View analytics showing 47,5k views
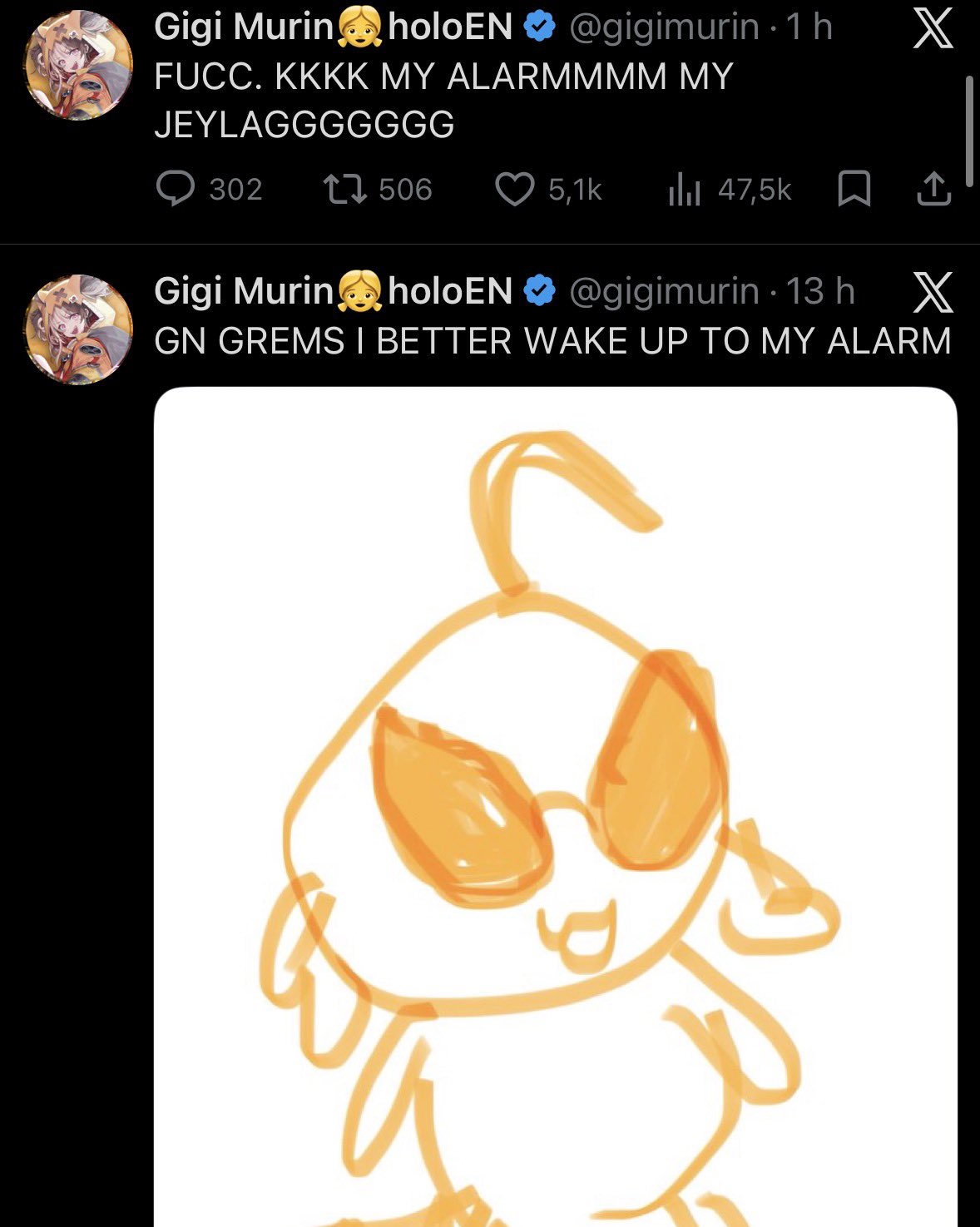The image size is (980, 1227). coord(685,190)
